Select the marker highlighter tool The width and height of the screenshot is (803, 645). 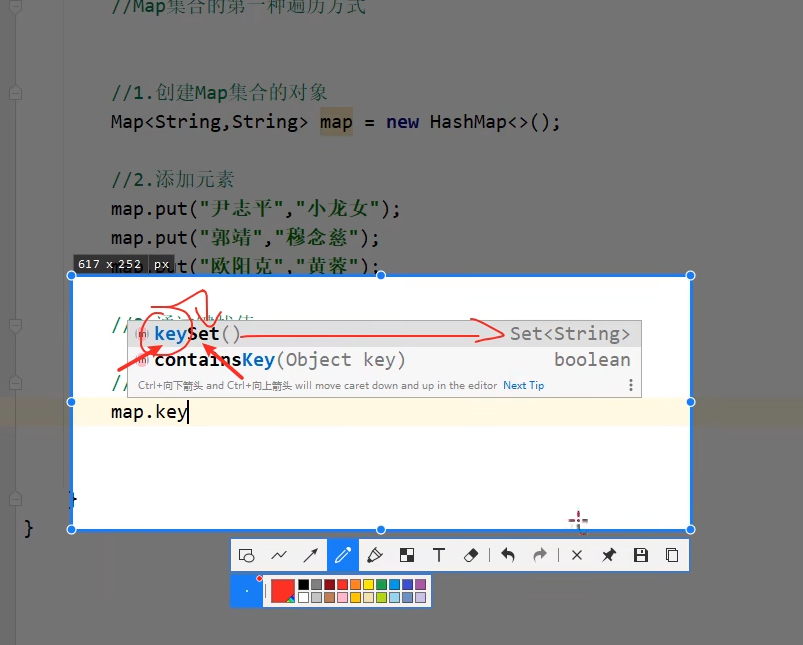click(375, 555)
